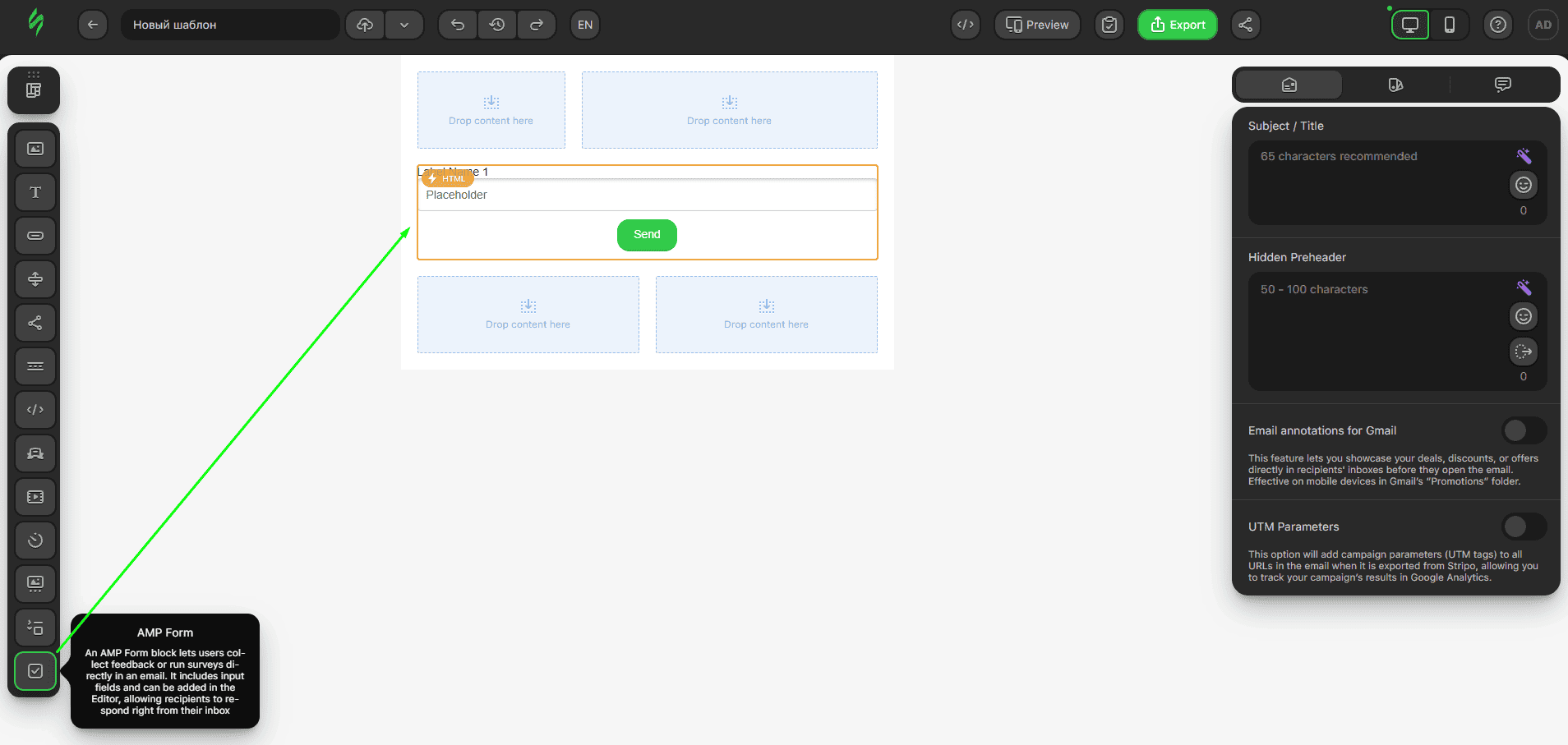Select the highlighted AMP Form block tool
The height and width of the screenshot is (745, 1568).
[35, 671]
